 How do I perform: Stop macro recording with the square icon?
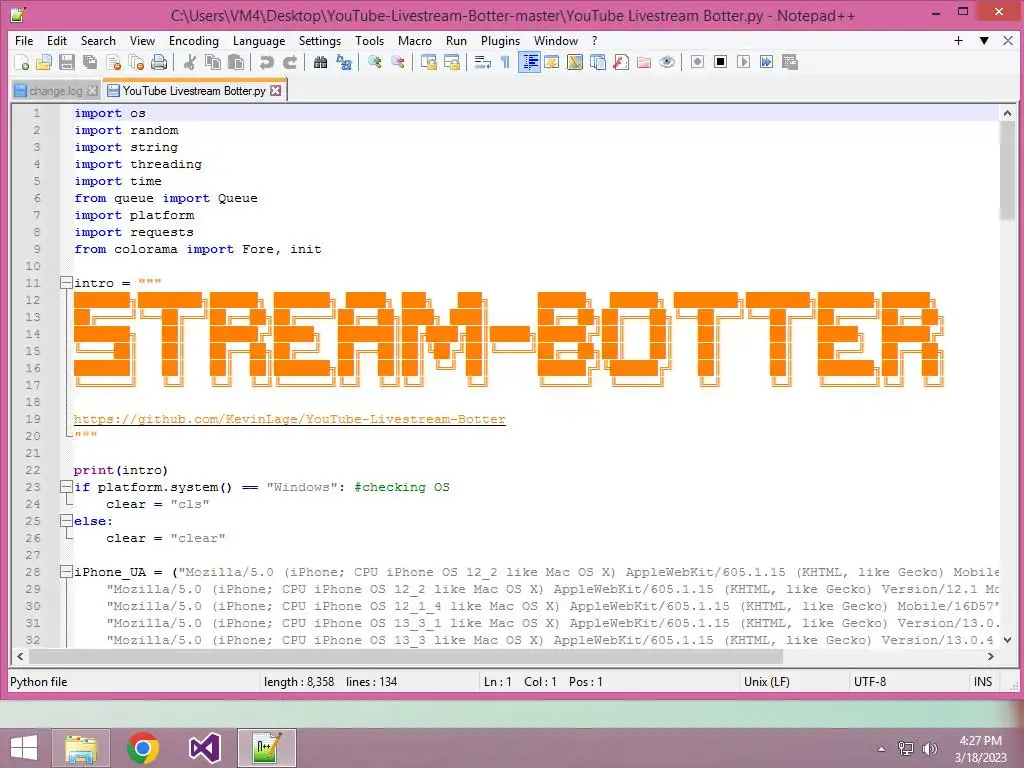(720, 62)
